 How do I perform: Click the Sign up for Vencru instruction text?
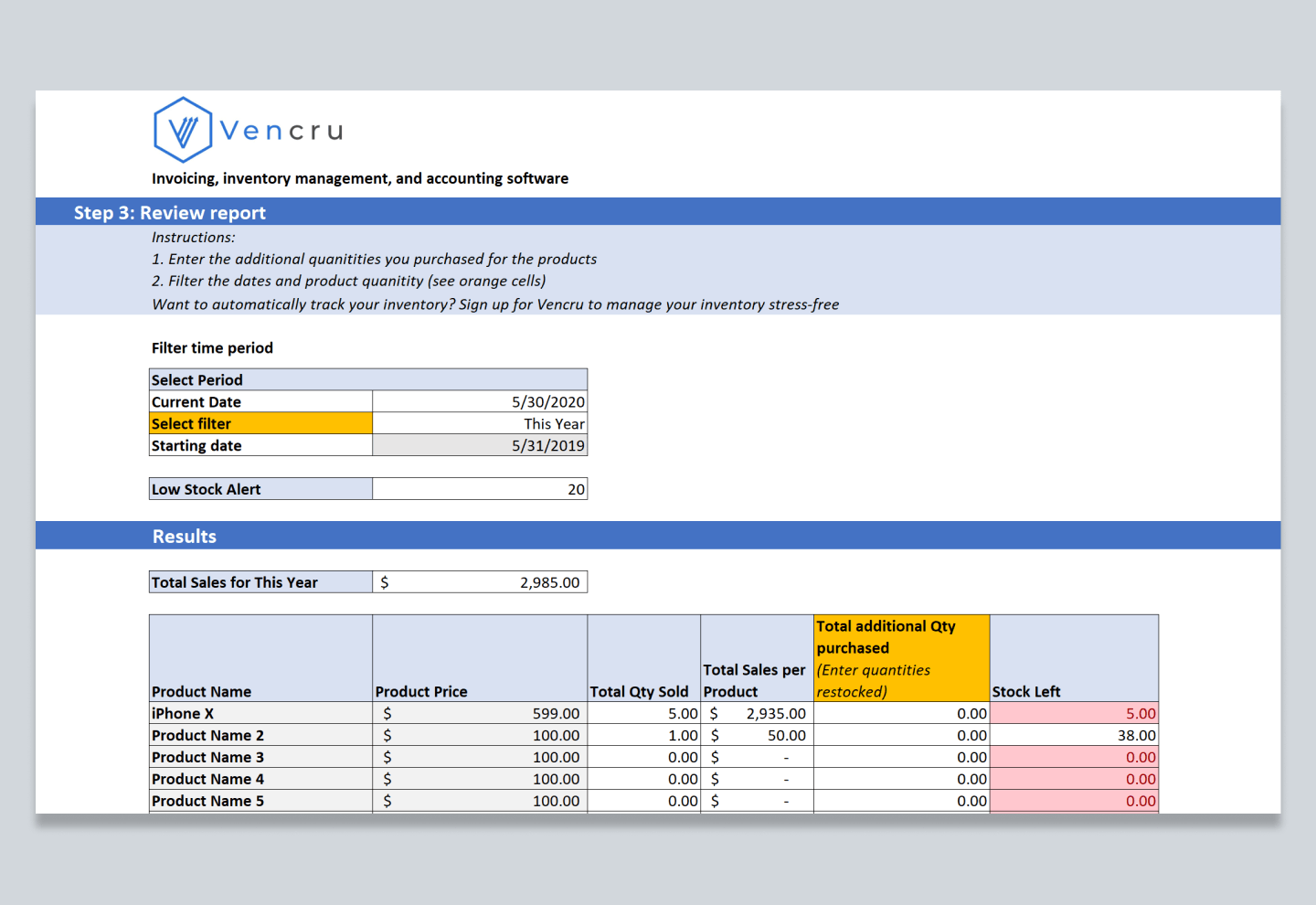click(493, 303)
